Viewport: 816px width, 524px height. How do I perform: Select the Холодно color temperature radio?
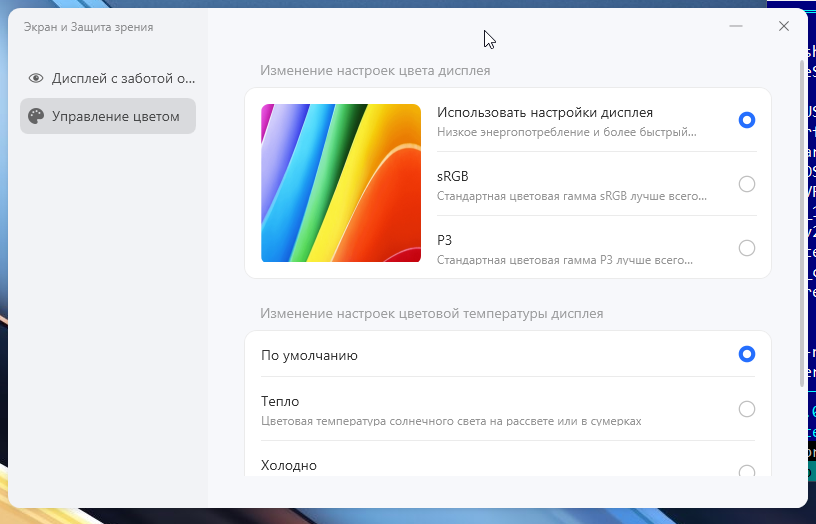[x=747, y=471]
